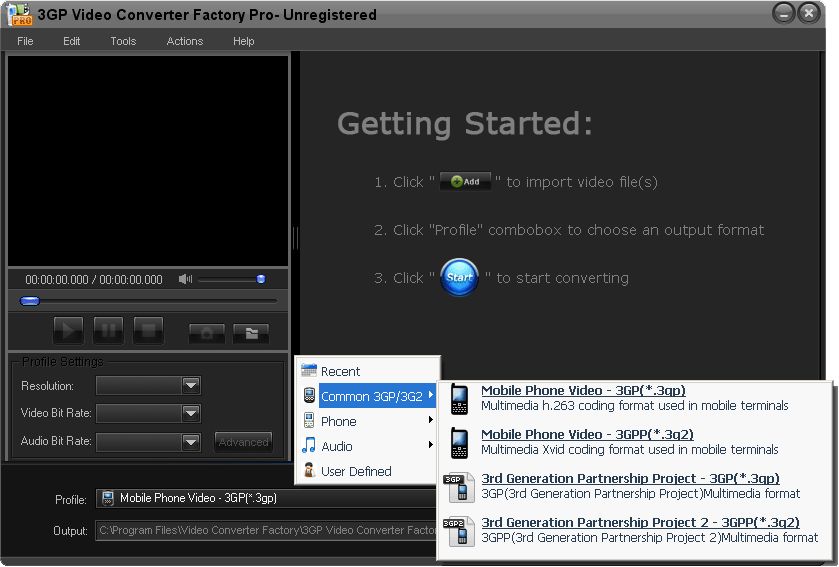Open the Tools menu
Viewport: 839px width, 567px height.
[x=123, y=41]
